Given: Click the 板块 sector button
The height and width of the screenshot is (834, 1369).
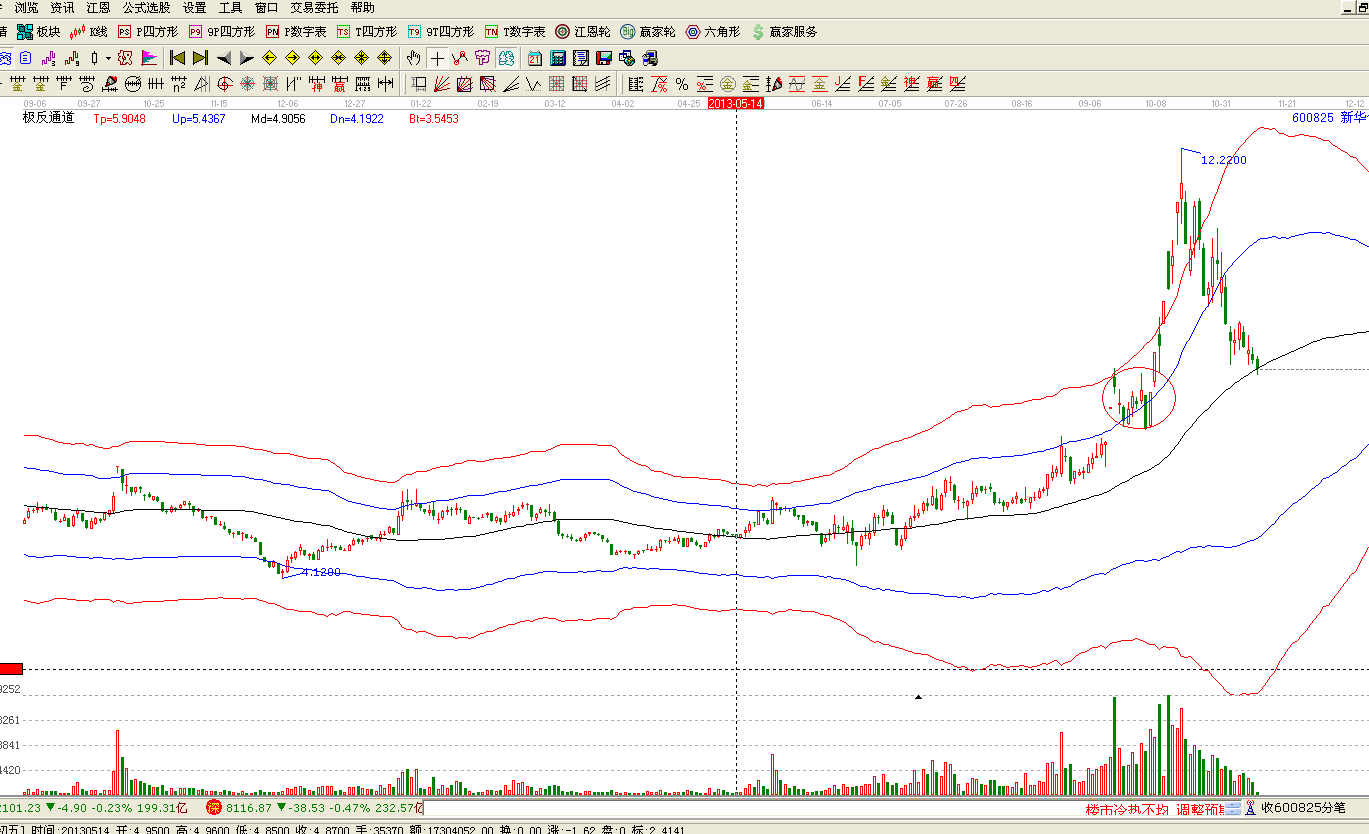Looking at the screenshot, I should pos(39,32).
